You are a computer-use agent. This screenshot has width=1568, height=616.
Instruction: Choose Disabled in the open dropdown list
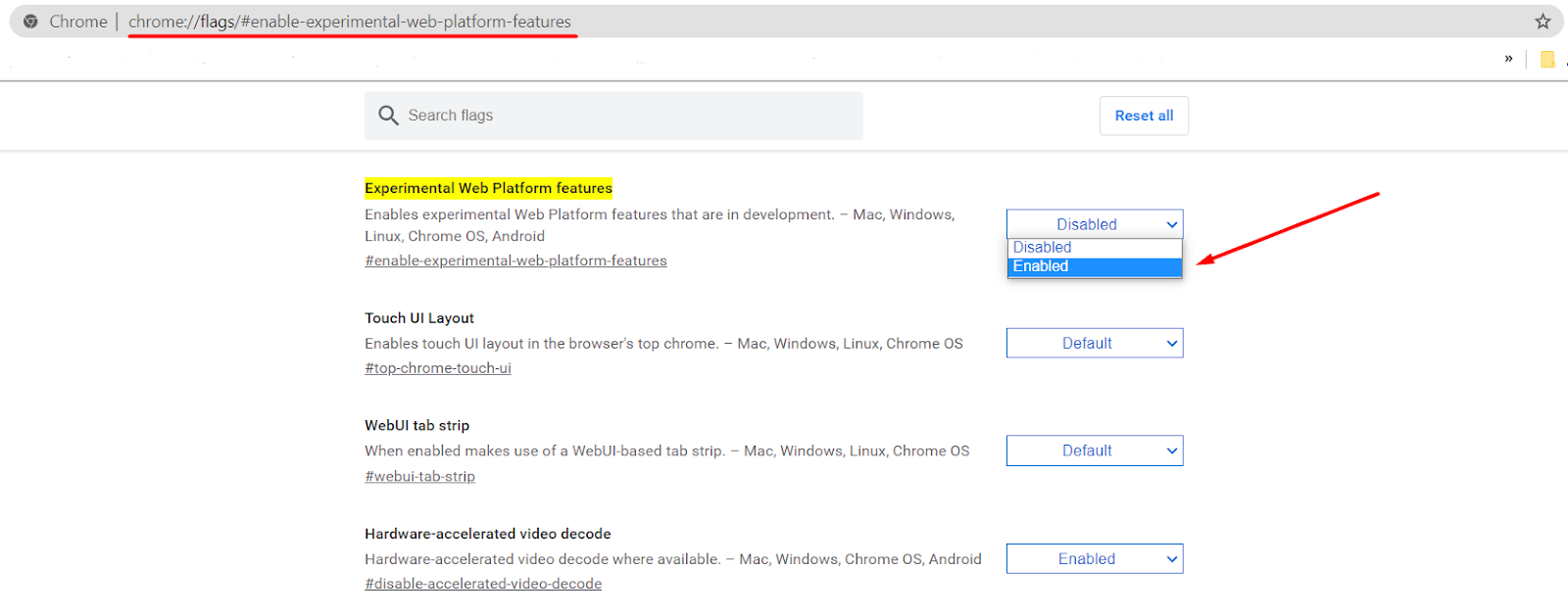[x=1095, y=248]
